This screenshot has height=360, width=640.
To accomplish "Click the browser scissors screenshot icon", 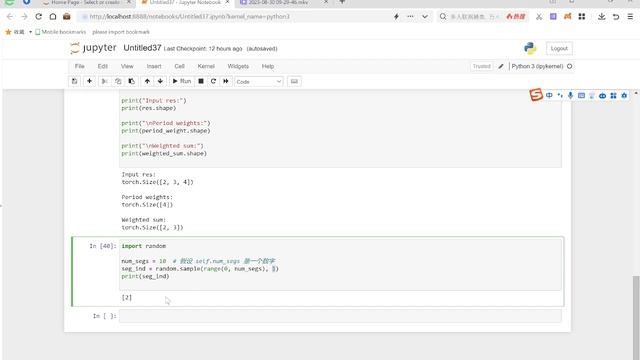I will click(539, 16).
